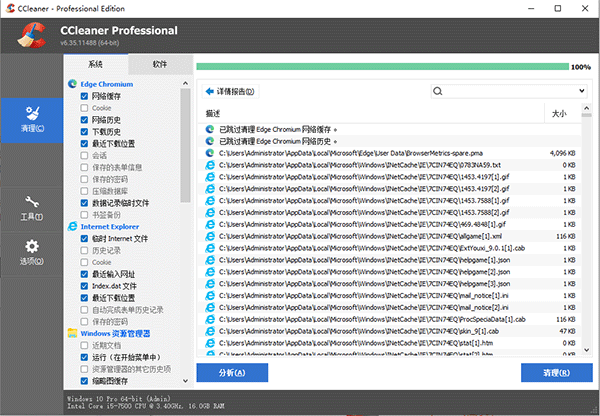Switch to the 系统 tab
Image resolution: width=600 pixels, height=416 pixels.
click(96, 64)
